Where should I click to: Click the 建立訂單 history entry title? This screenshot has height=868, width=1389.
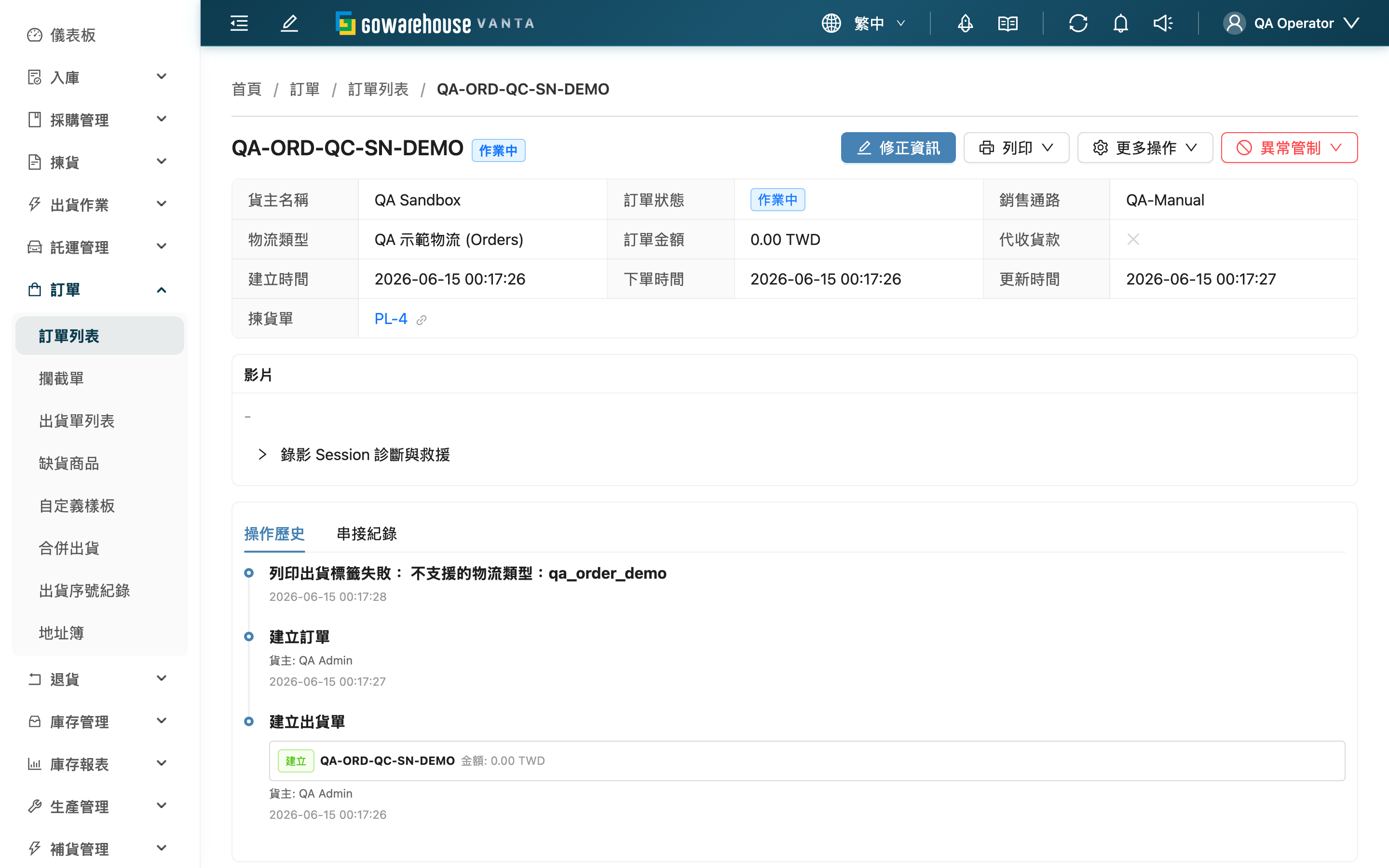[299, 637]
